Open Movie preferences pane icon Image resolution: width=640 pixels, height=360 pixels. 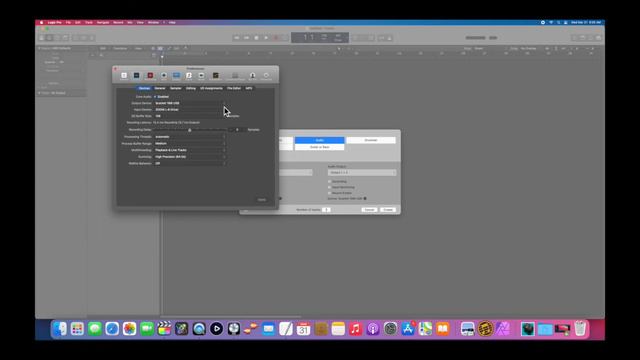pos(201,76)
